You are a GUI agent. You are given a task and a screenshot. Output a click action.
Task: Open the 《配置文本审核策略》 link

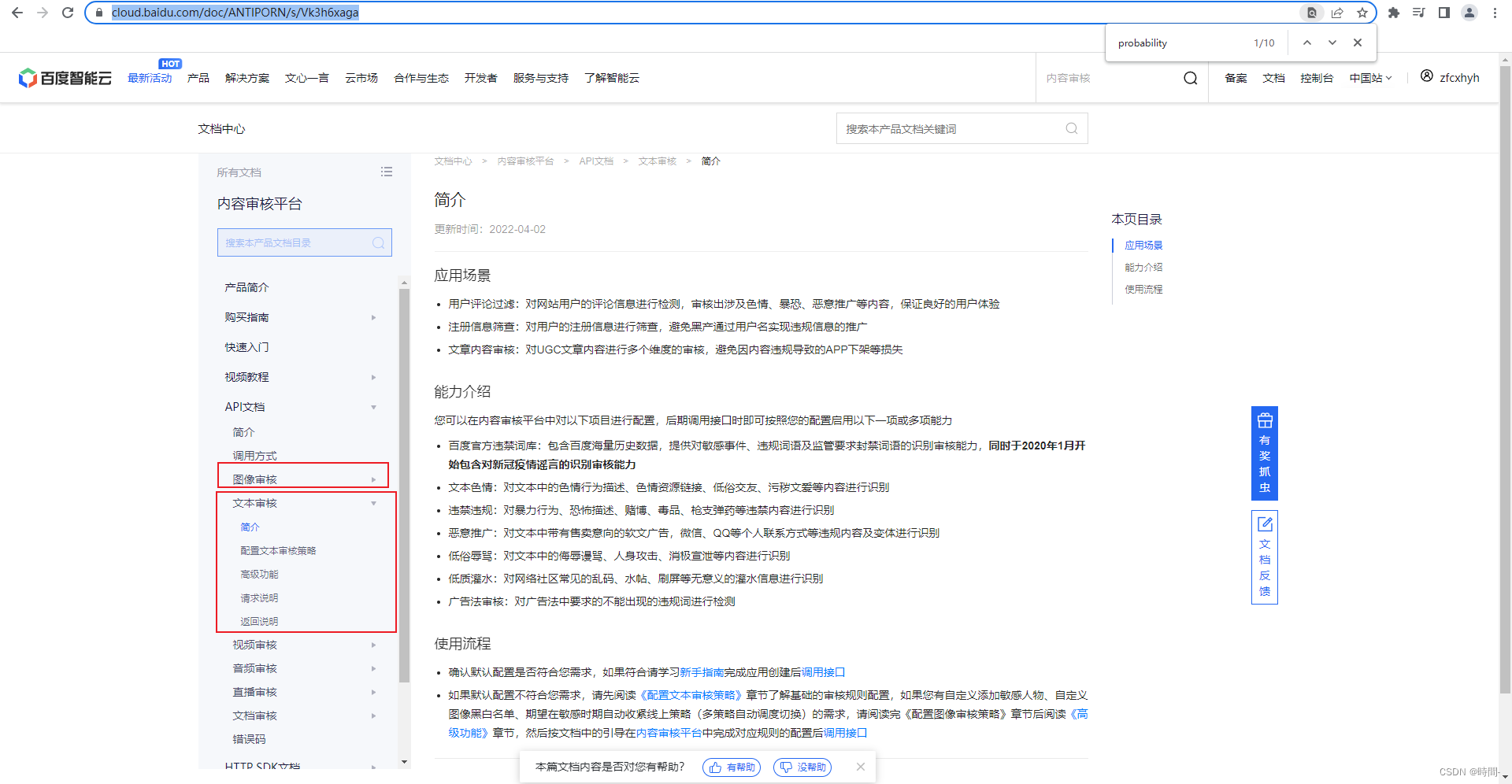click(x=691, y=695)
